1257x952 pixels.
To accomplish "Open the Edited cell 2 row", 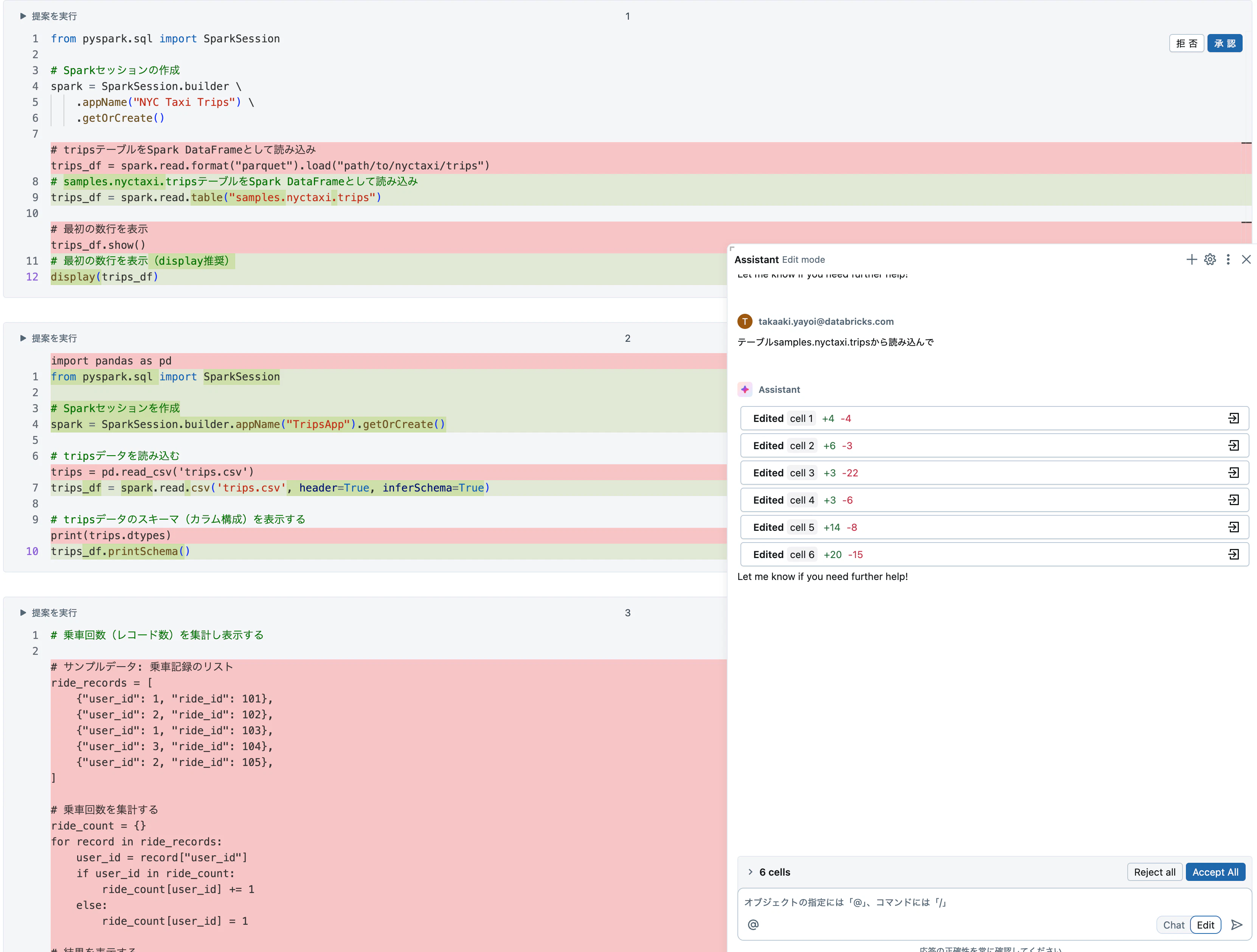I will [994, 446].
